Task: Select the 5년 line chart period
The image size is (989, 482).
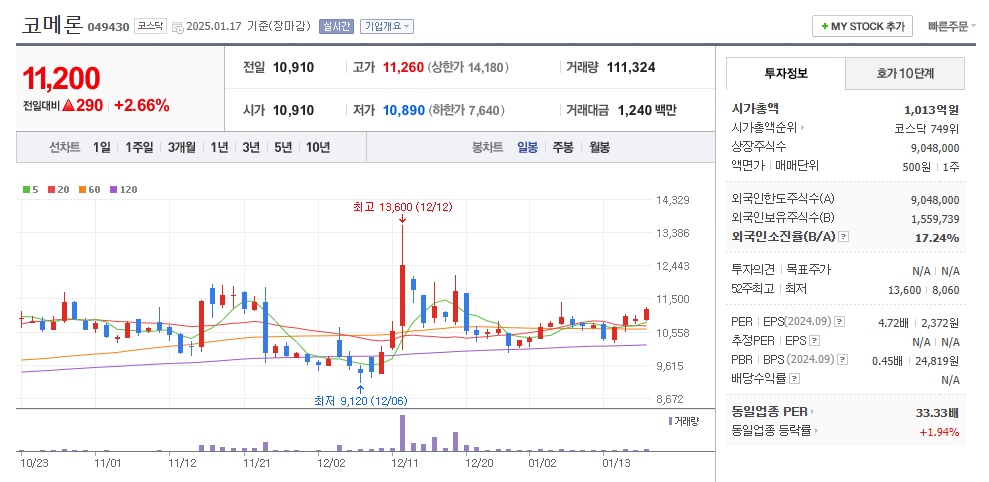Action: pyautogui.click(x=283, y=148)
